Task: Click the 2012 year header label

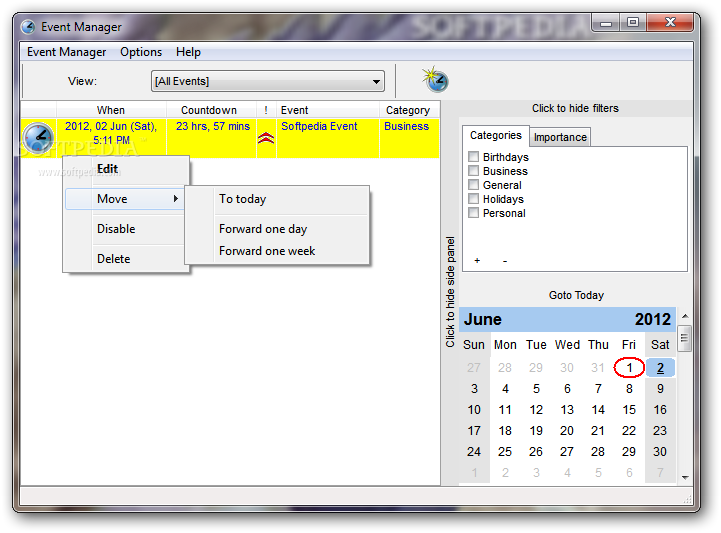Action: click(x=653, y=319)
